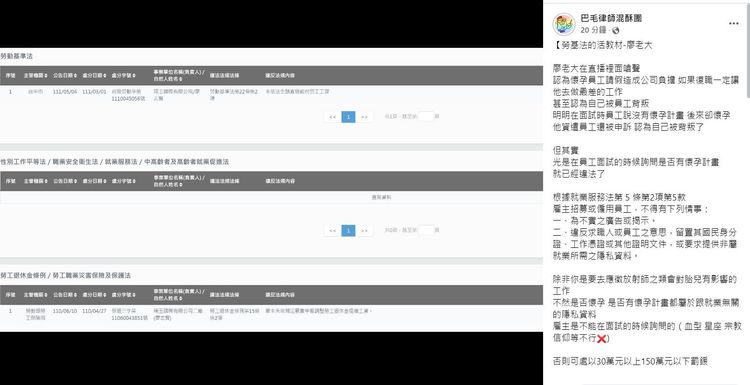Click the 性別工作平等法 jump-to-page input box
The image size is (750, 385).
(x=426, y=230)
